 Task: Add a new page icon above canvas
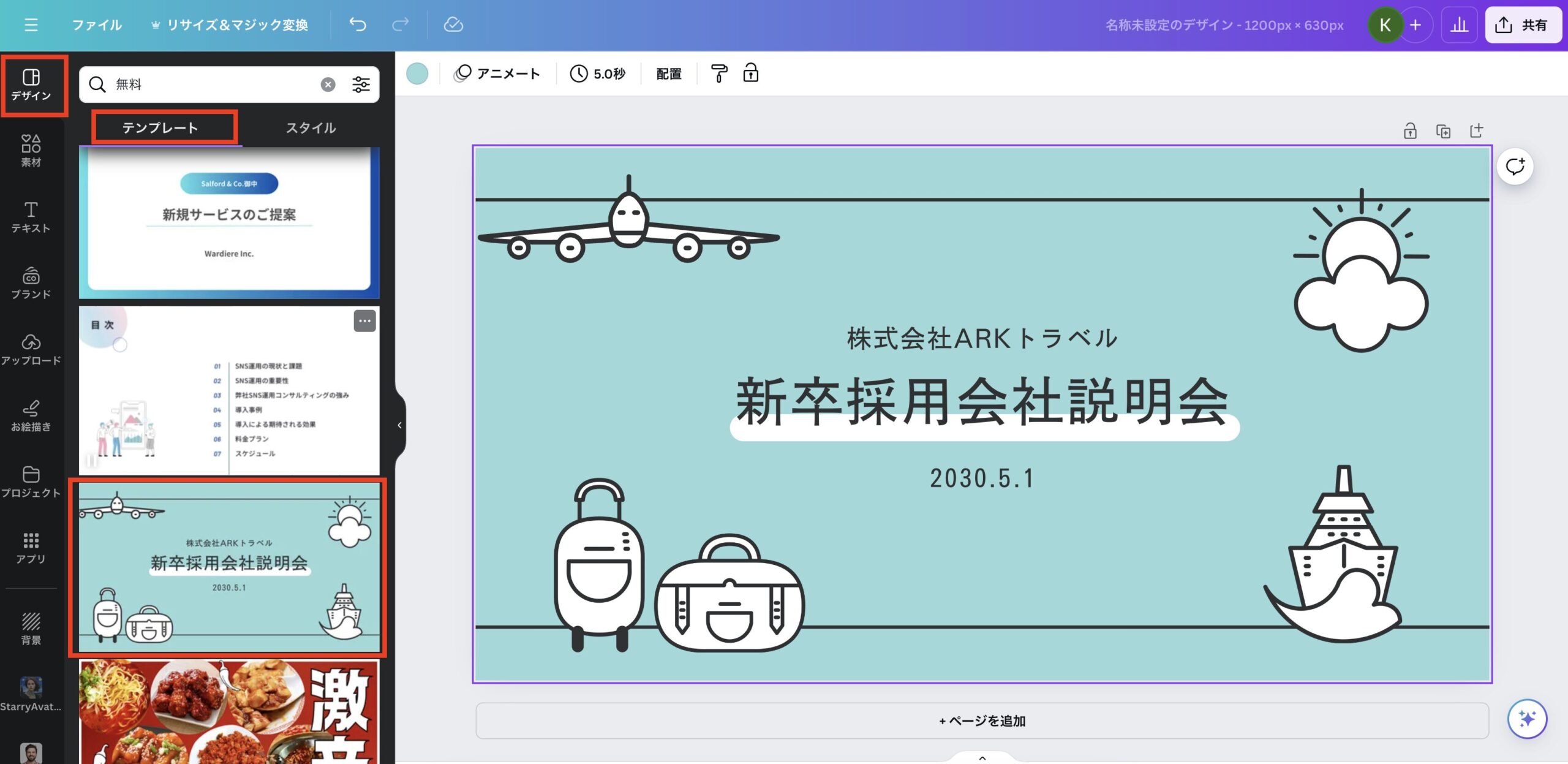pos(1476,131)
